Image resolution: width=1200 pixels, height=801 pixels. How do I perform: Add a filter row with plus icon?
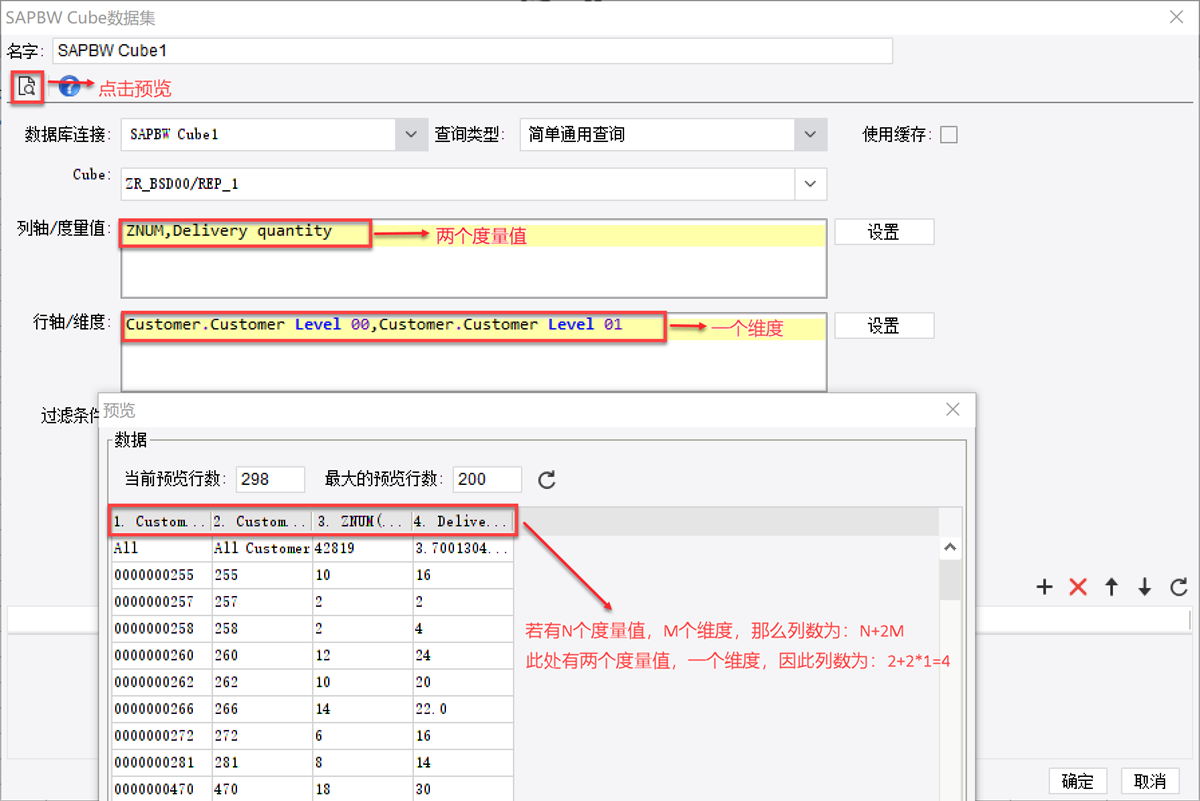[x=1045, y=587]
